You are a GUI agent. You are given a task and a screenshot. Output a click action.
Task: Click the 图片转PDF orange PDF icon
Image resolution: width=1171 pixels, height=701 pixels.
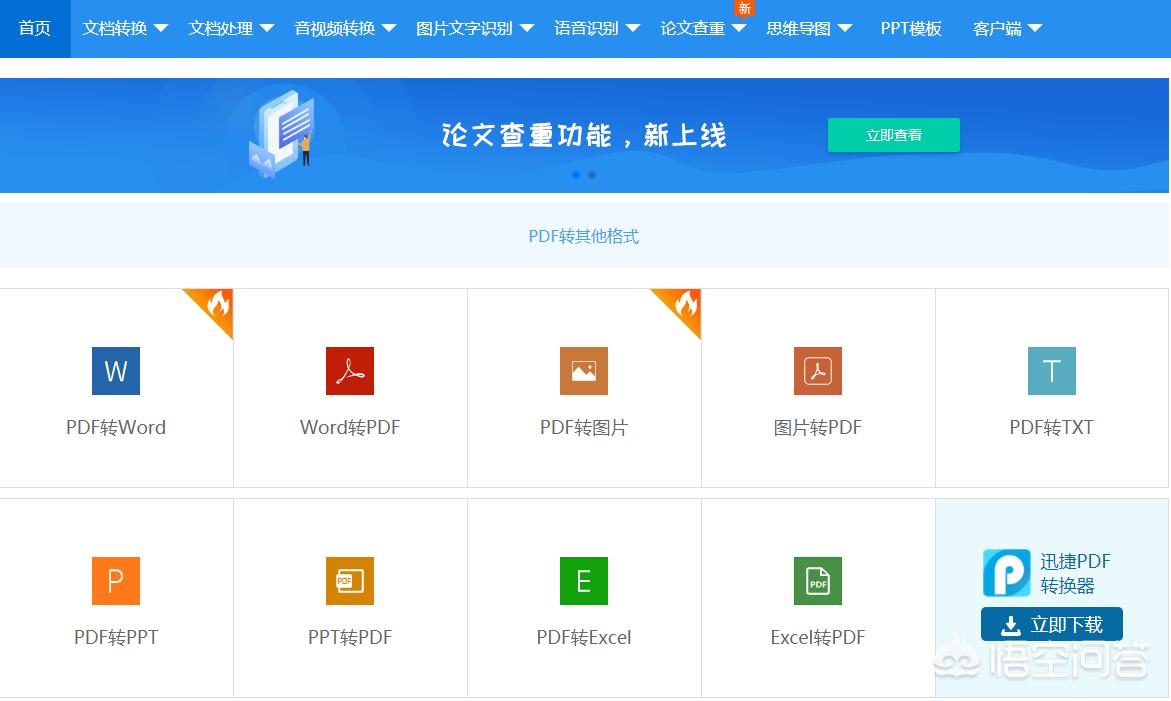(x=818, y=371)
